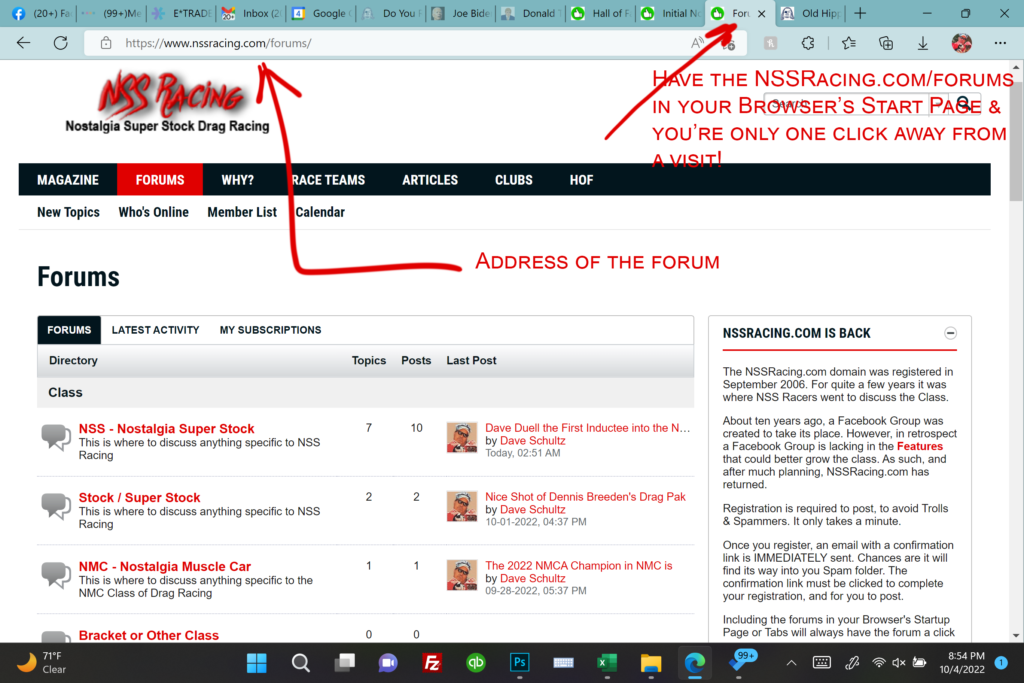
Task: Switch to the E*TRADE browser tab
Action: 180,13
